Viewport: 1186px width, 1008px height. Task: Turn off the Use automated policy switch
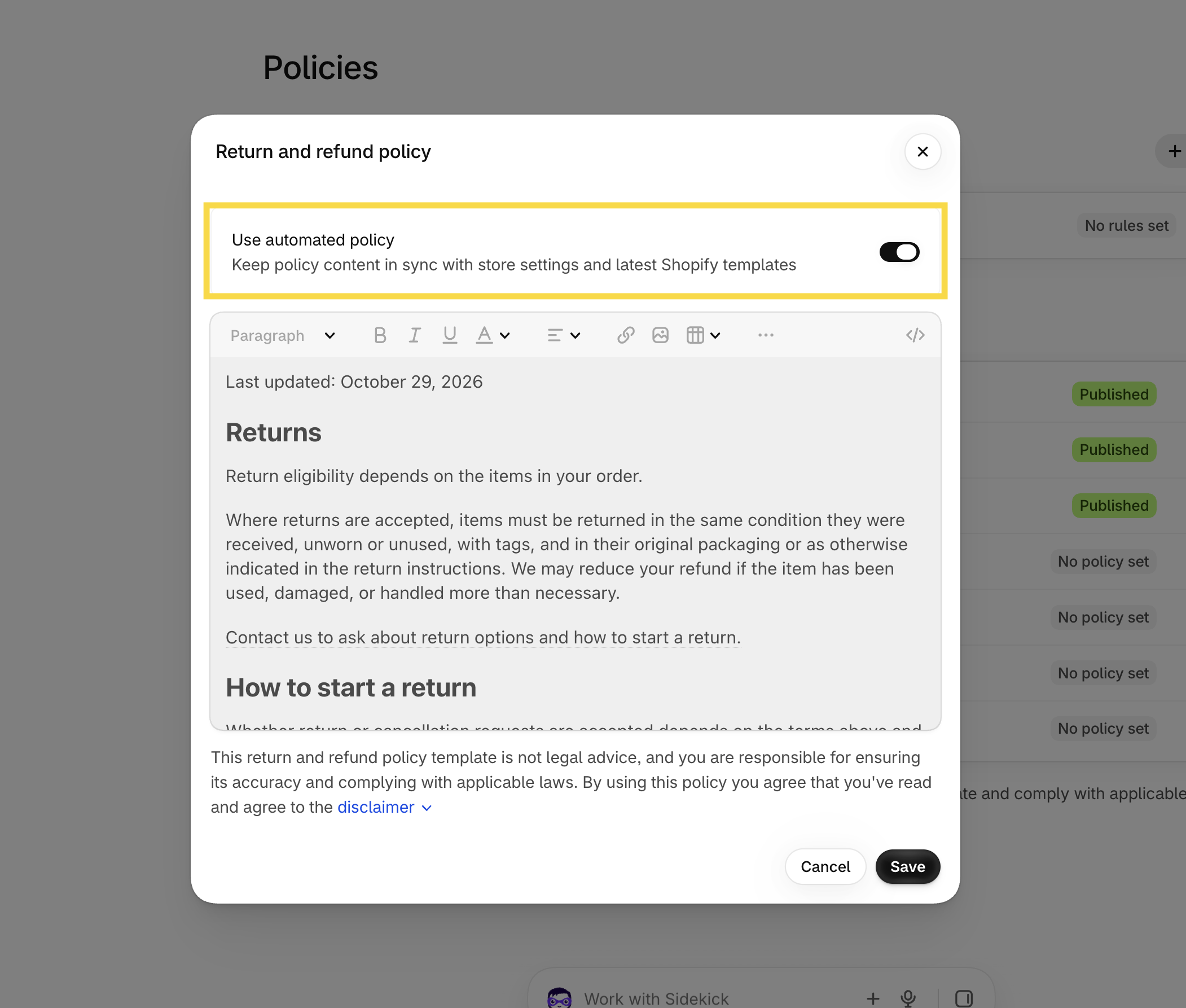[x=899, y=252]
